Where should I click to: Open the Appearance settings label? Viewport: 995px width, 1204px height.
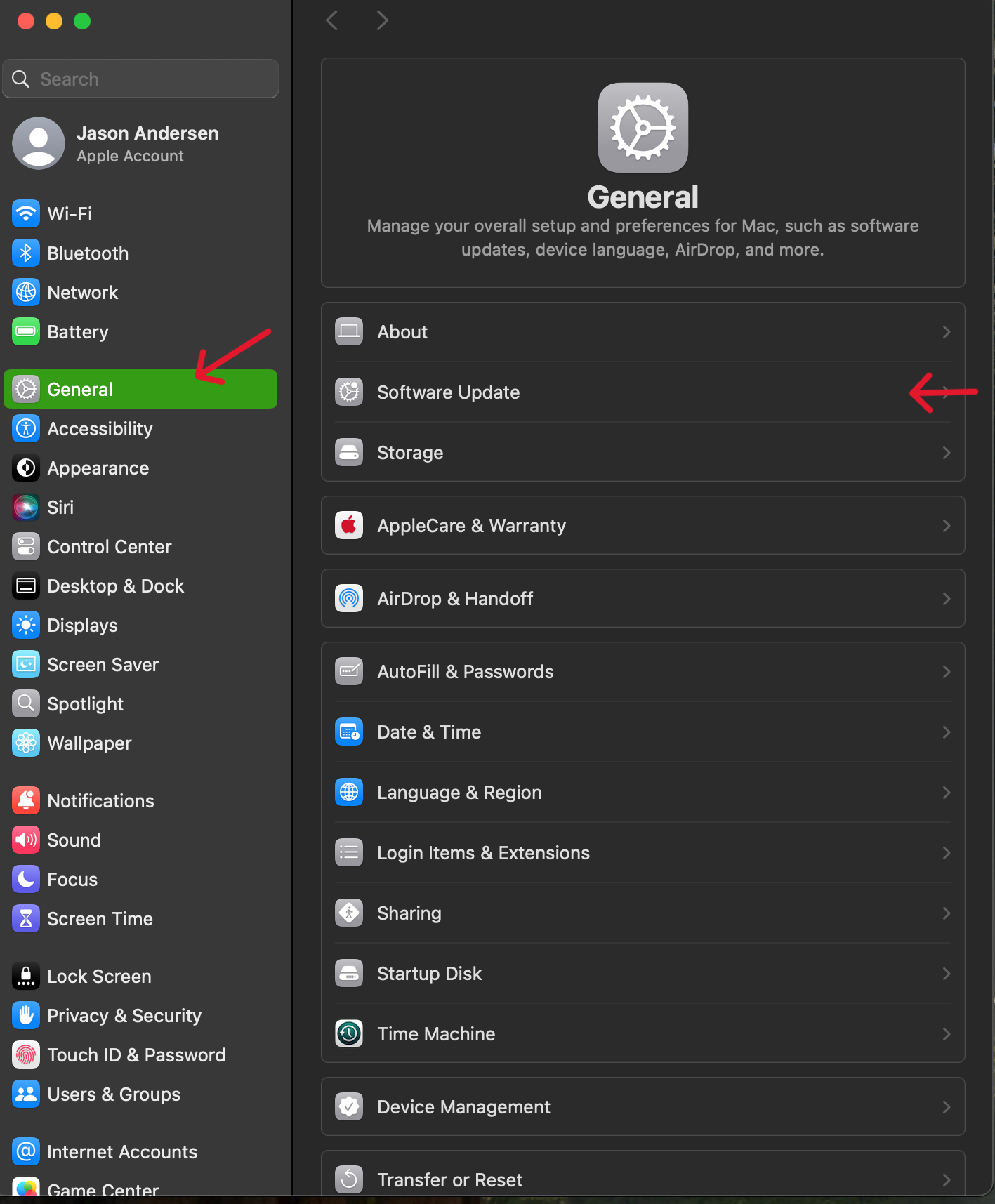pyautogui.click(x=98, y=468)
